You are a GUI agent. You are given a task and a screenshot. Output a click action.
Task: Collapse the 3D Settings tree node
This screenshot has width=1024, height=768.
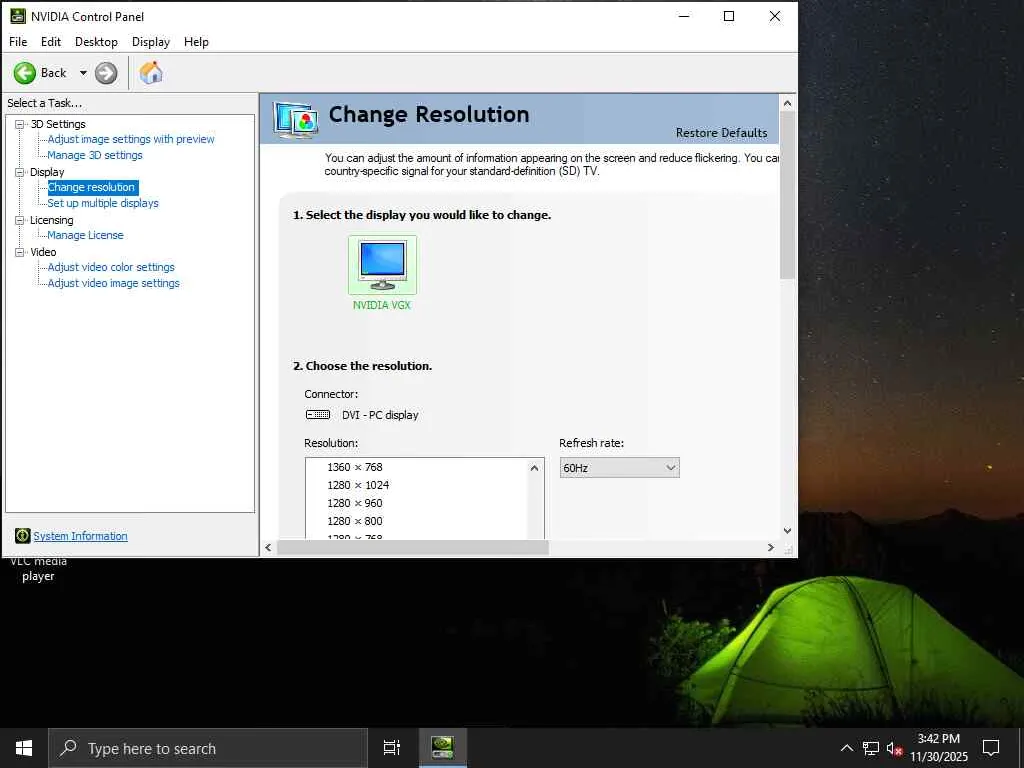coord(20,124)
